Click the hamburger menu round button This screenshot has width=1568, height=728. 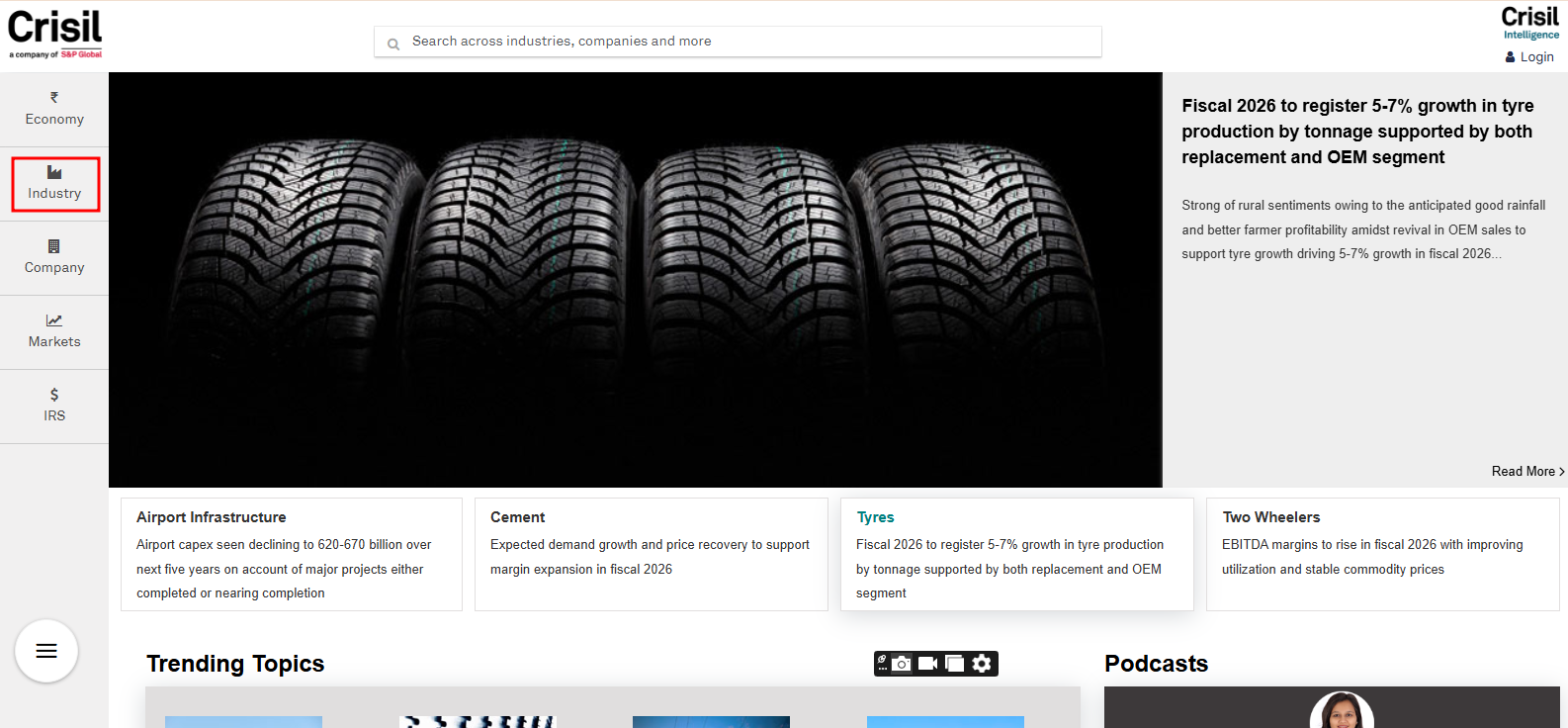46,651
